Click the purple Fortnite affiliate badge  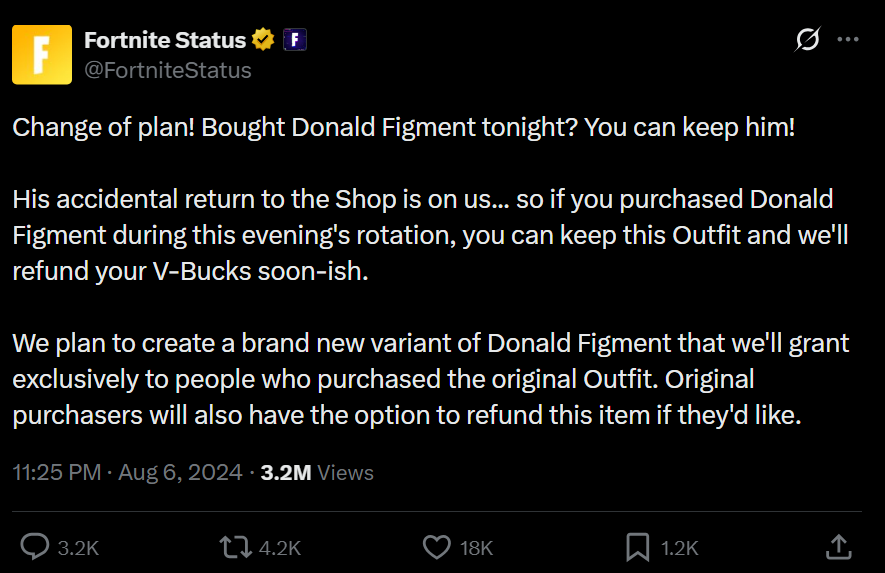pyautogui.click(x=295, y=40)
